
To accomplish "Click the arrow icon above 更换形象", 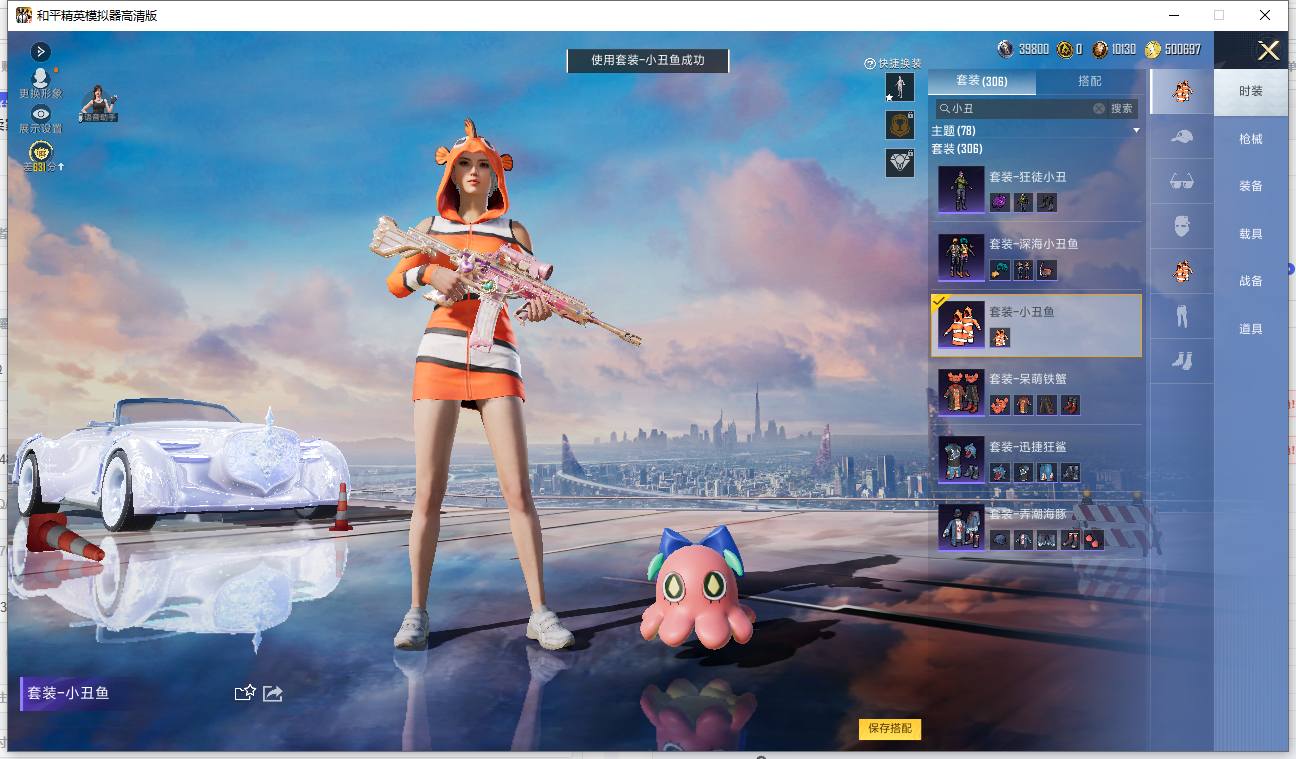I will click(41, 51).
